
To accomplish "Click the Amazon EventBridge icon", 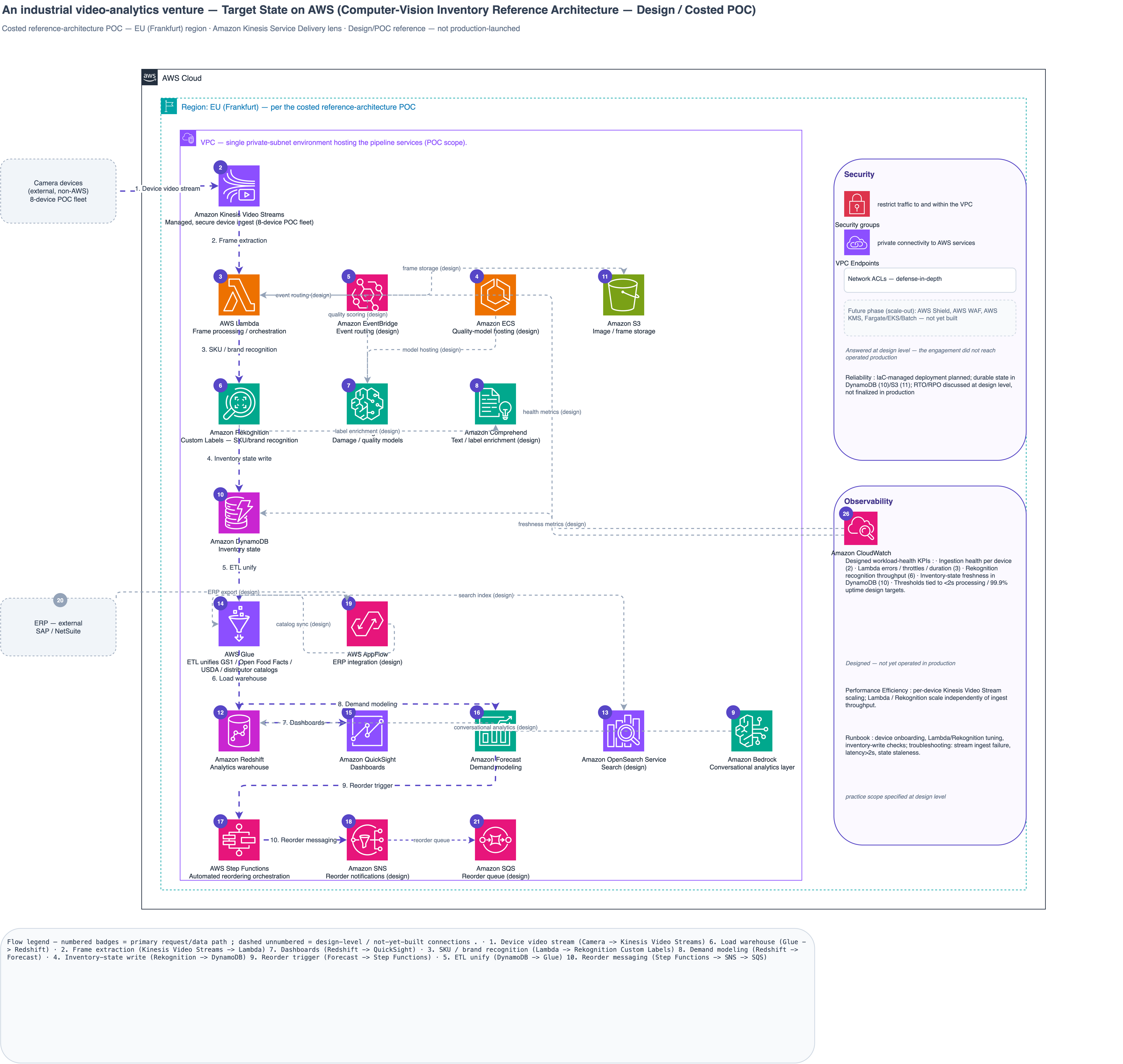I will (x=367, y=294).
